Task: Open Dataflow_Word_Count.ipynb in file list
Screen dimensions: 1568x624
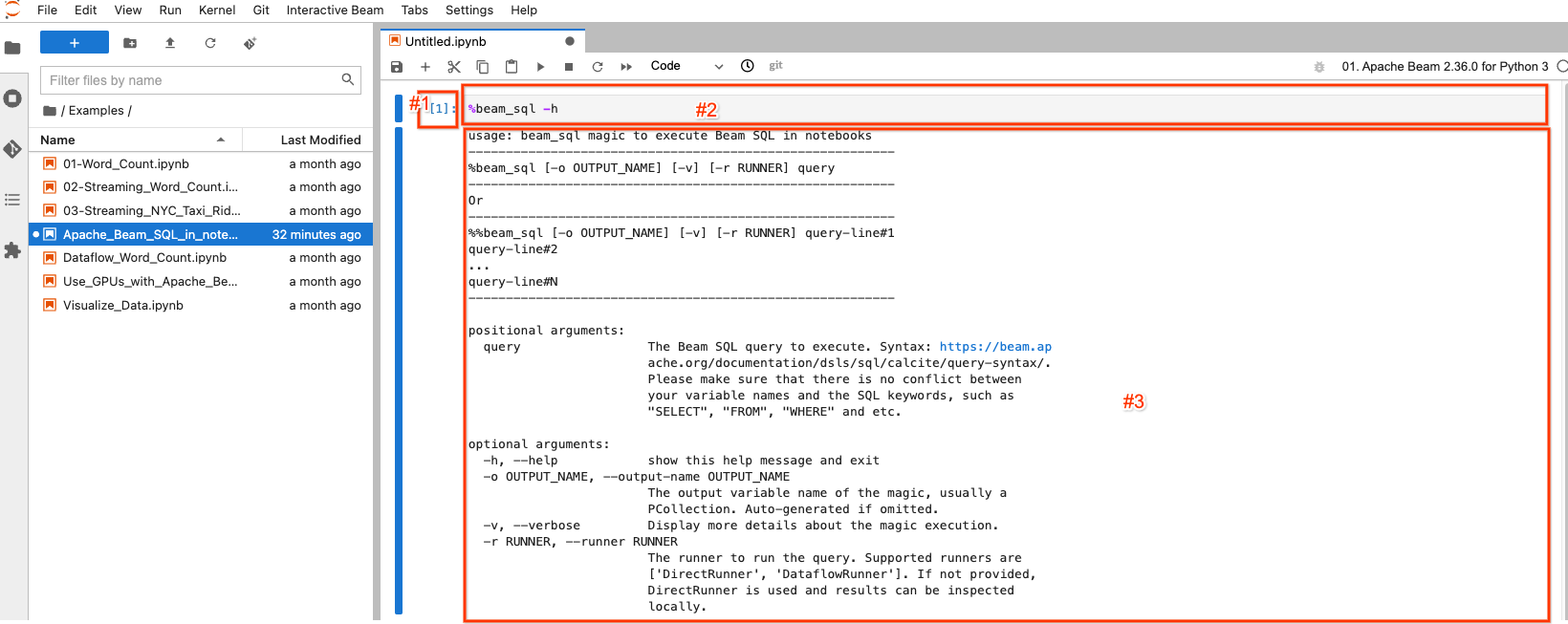Action: point(144,258)
